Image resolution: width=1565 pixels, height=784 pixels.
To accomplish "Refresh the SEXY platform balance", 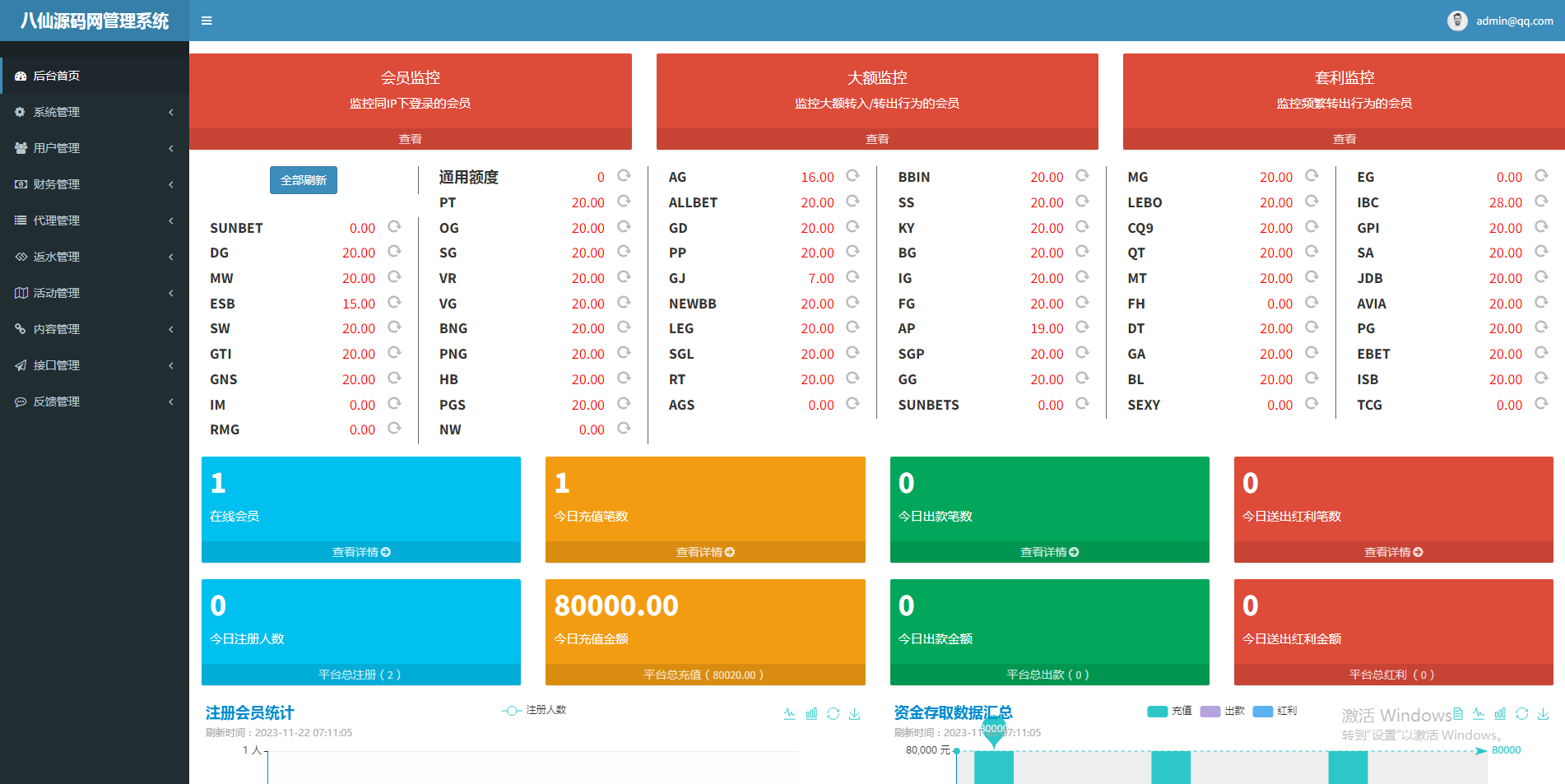I will coord(1312,404).
